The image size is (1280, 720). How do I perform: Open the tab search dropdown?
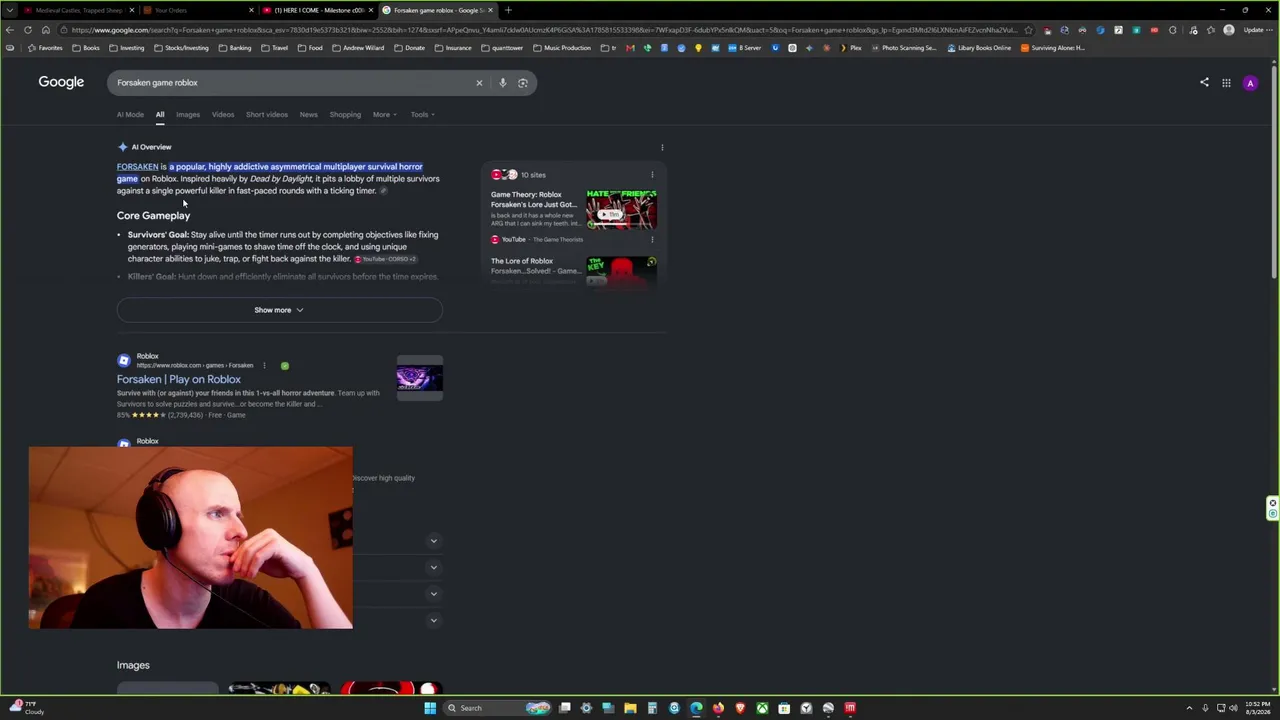10,10
